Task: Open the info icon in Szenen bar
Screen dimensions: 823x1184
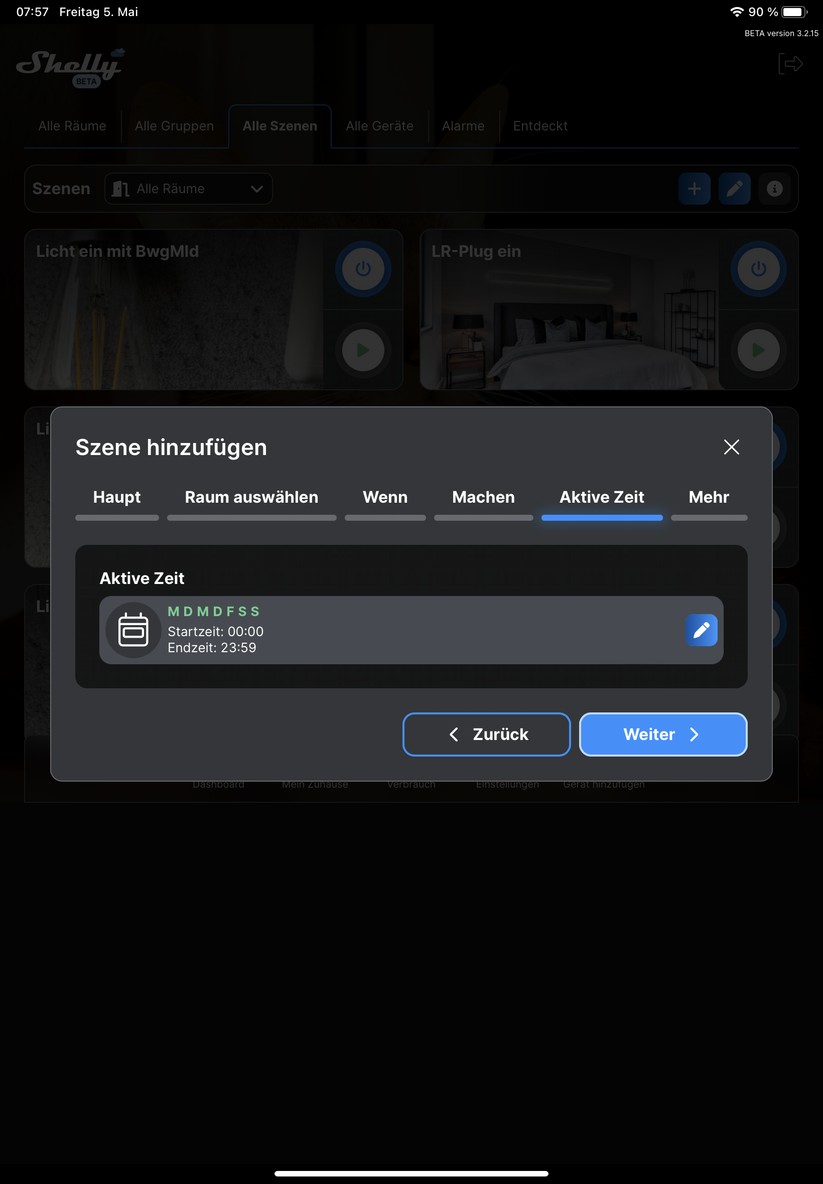Action: [774, 189]
